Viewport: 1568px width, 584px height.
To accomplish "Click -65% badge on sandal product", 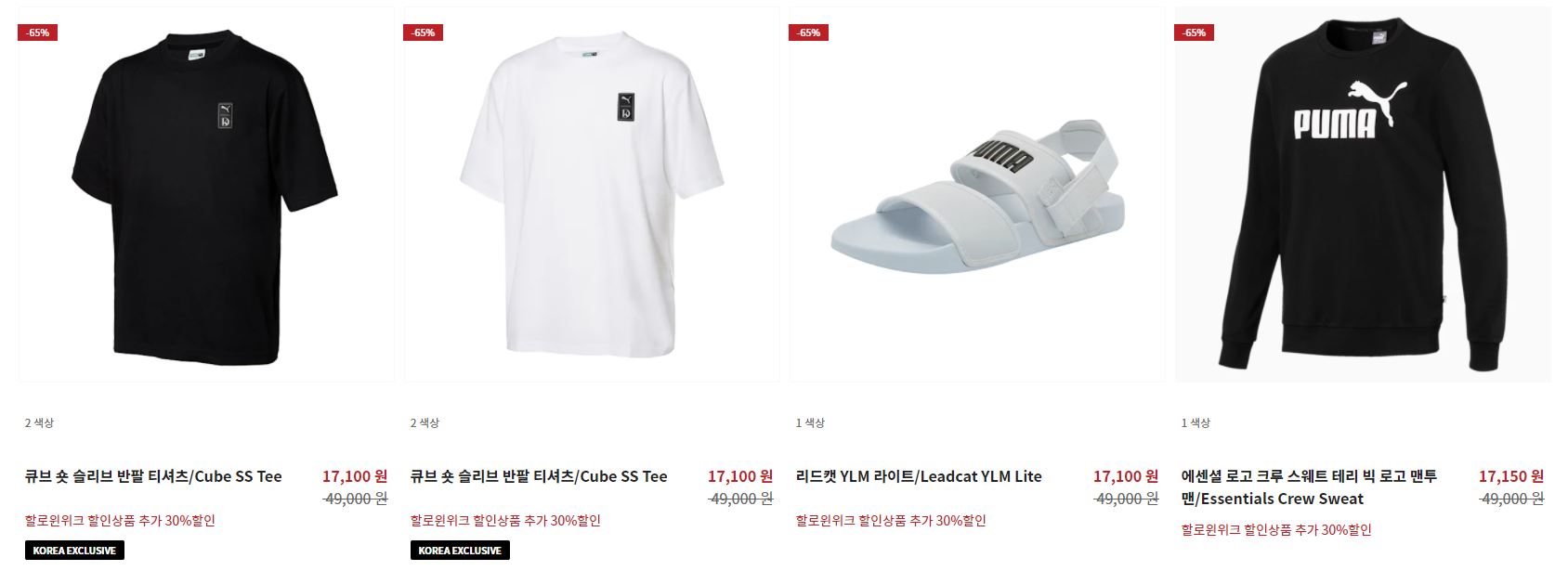I will pos(809,32).
